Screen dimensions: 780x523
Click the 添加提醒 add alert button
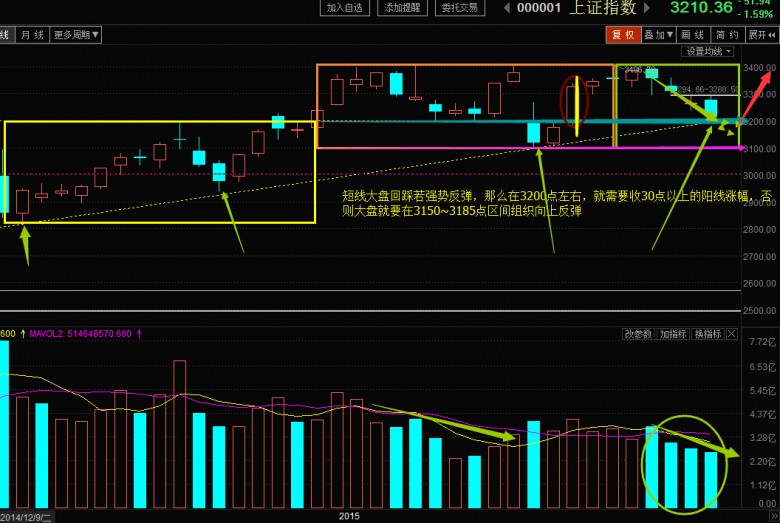(x=402, y=8)
